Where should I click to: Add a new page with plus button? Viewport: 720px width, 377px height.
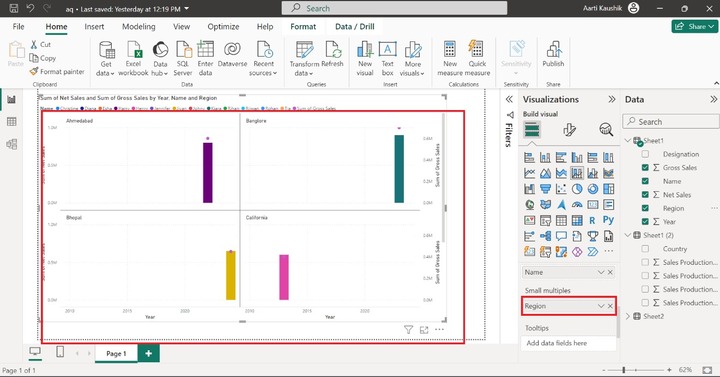(x=148, y=354)
